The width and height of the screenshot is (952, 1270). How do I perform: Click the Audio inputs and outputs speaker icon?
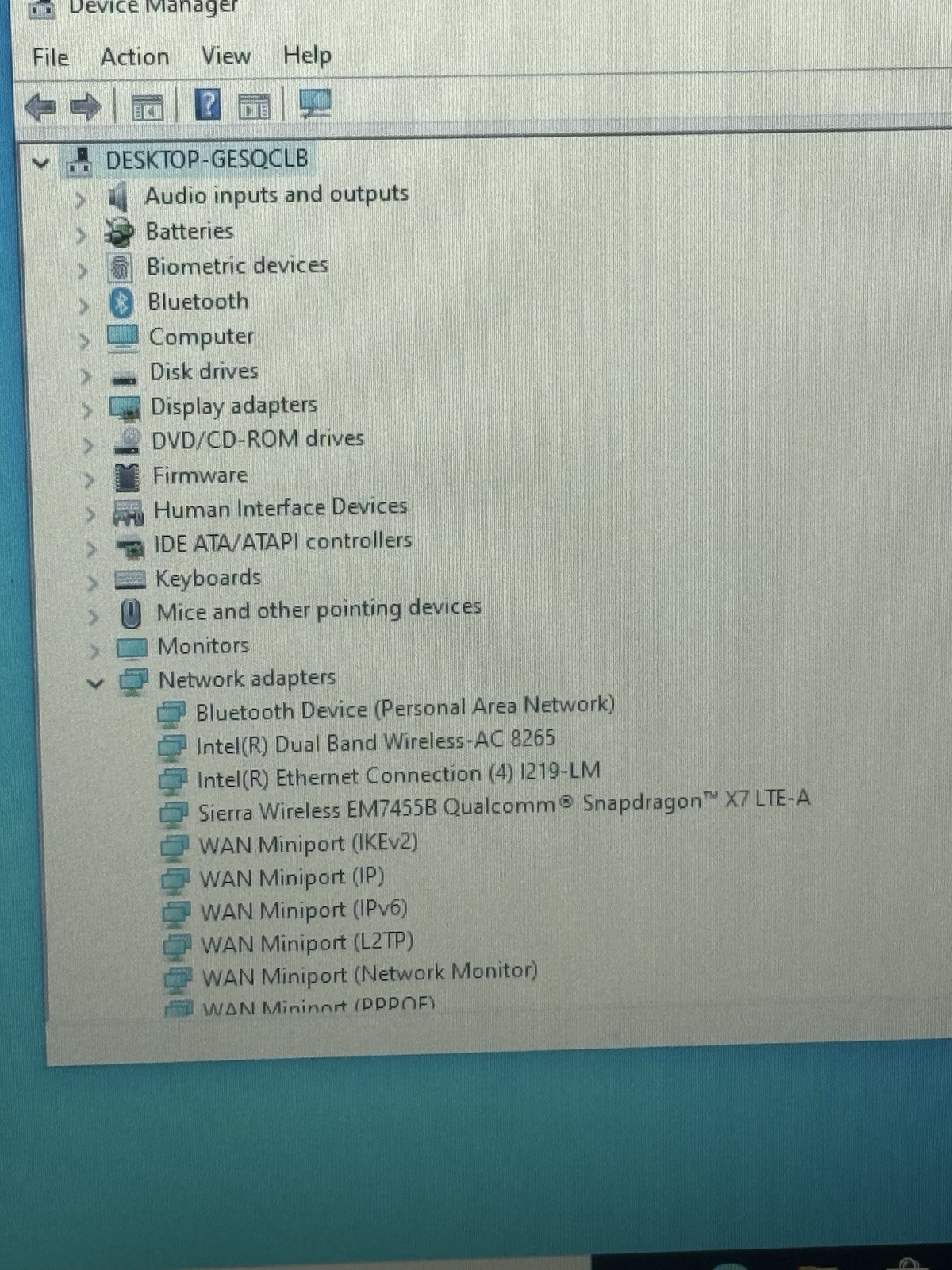(118, 197)
